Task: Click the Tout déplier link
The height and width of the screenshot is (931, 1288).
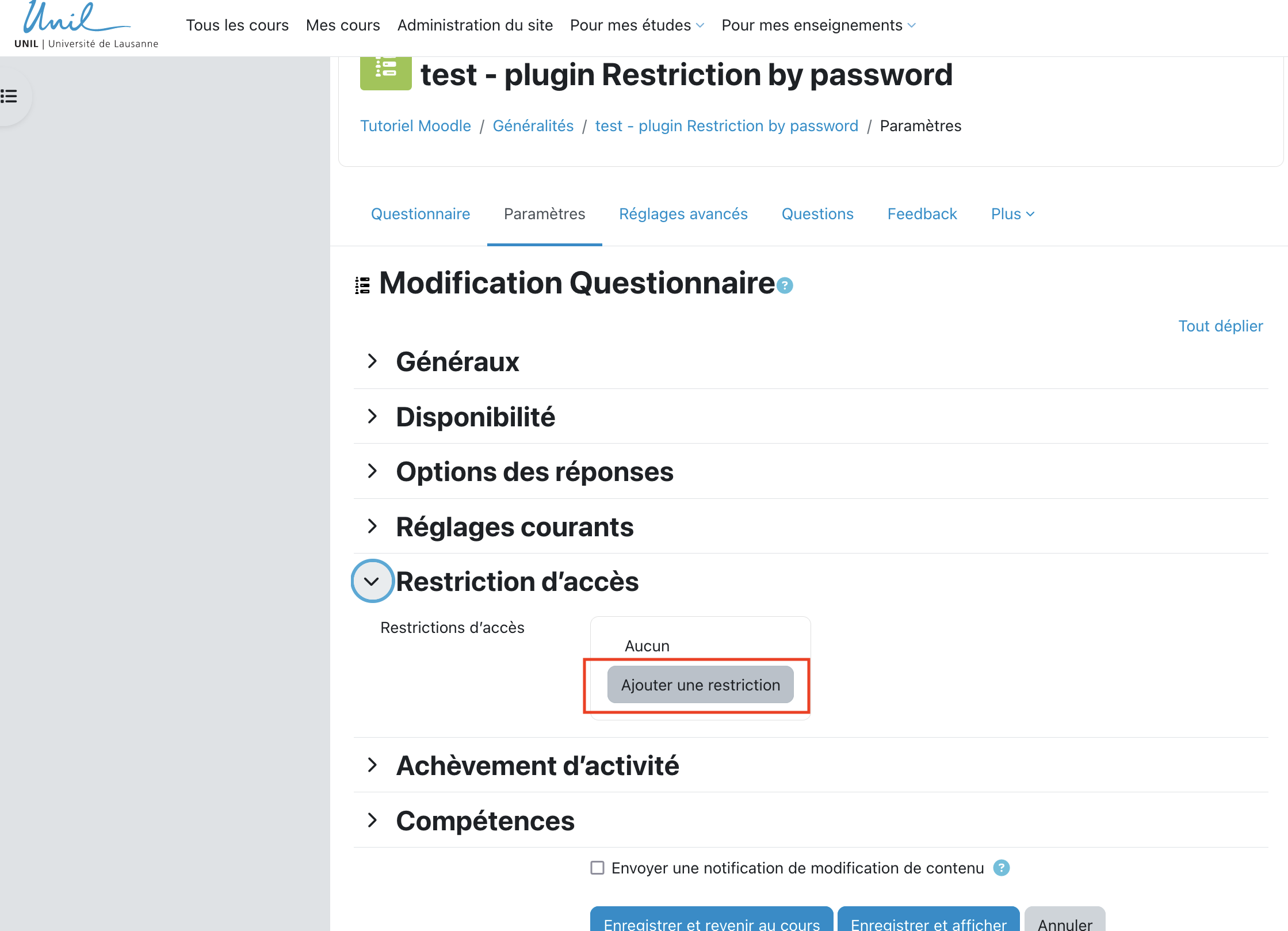Action: 1220,326
